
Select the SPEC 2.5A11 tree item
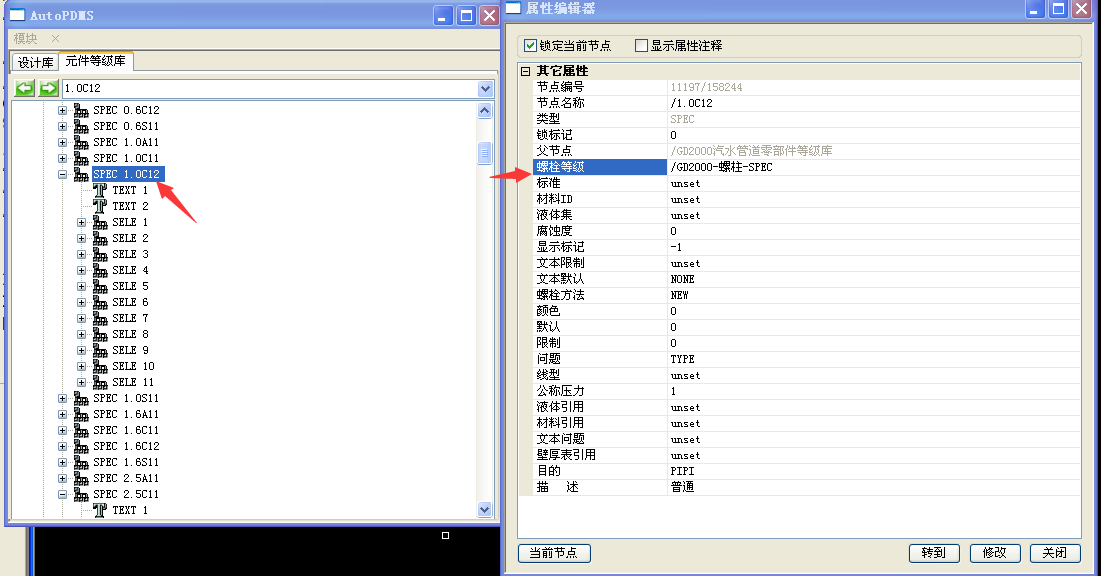126,478
